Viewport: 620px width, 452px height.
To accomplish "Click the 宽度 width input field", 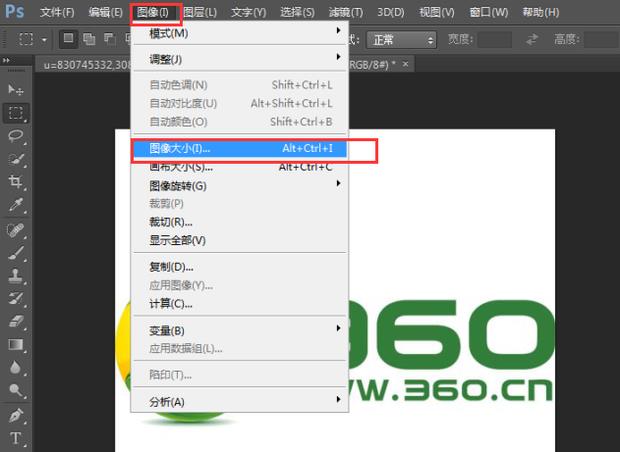I will click(x=494, y=40).
